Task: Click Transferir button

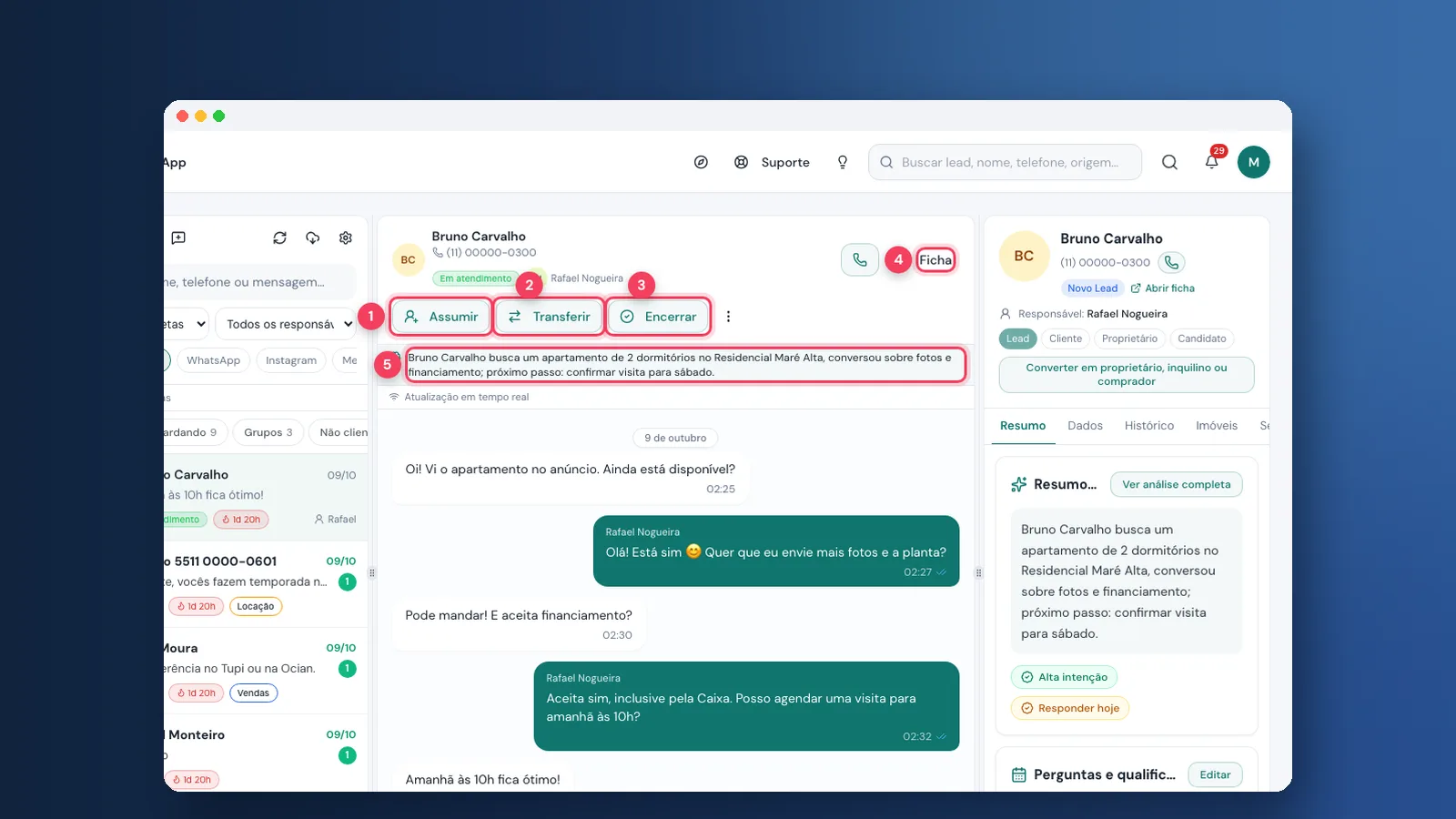Action: (x=549, y=317)
